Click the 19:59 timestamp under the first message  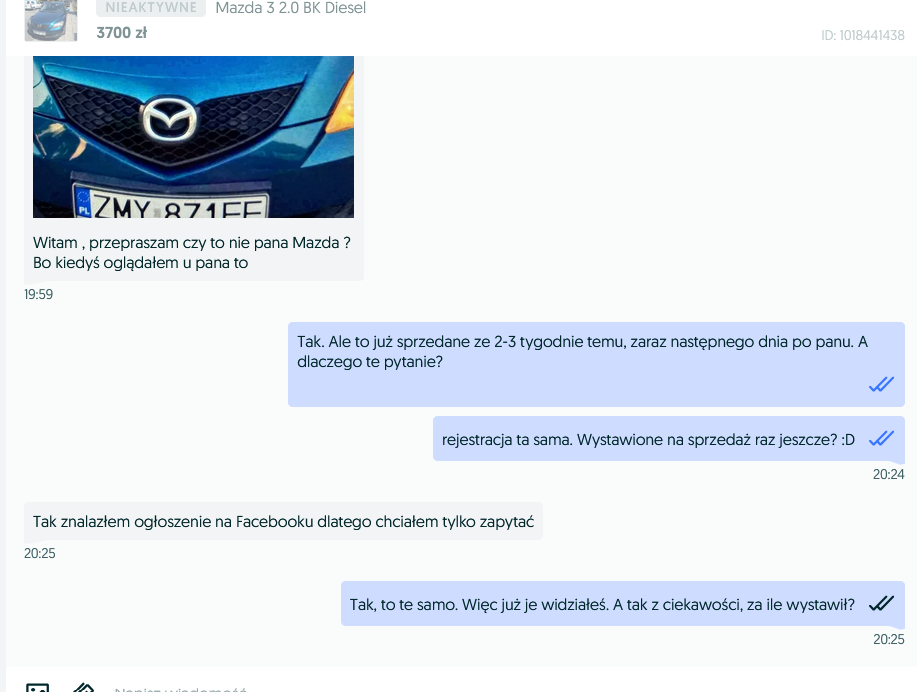39,294
